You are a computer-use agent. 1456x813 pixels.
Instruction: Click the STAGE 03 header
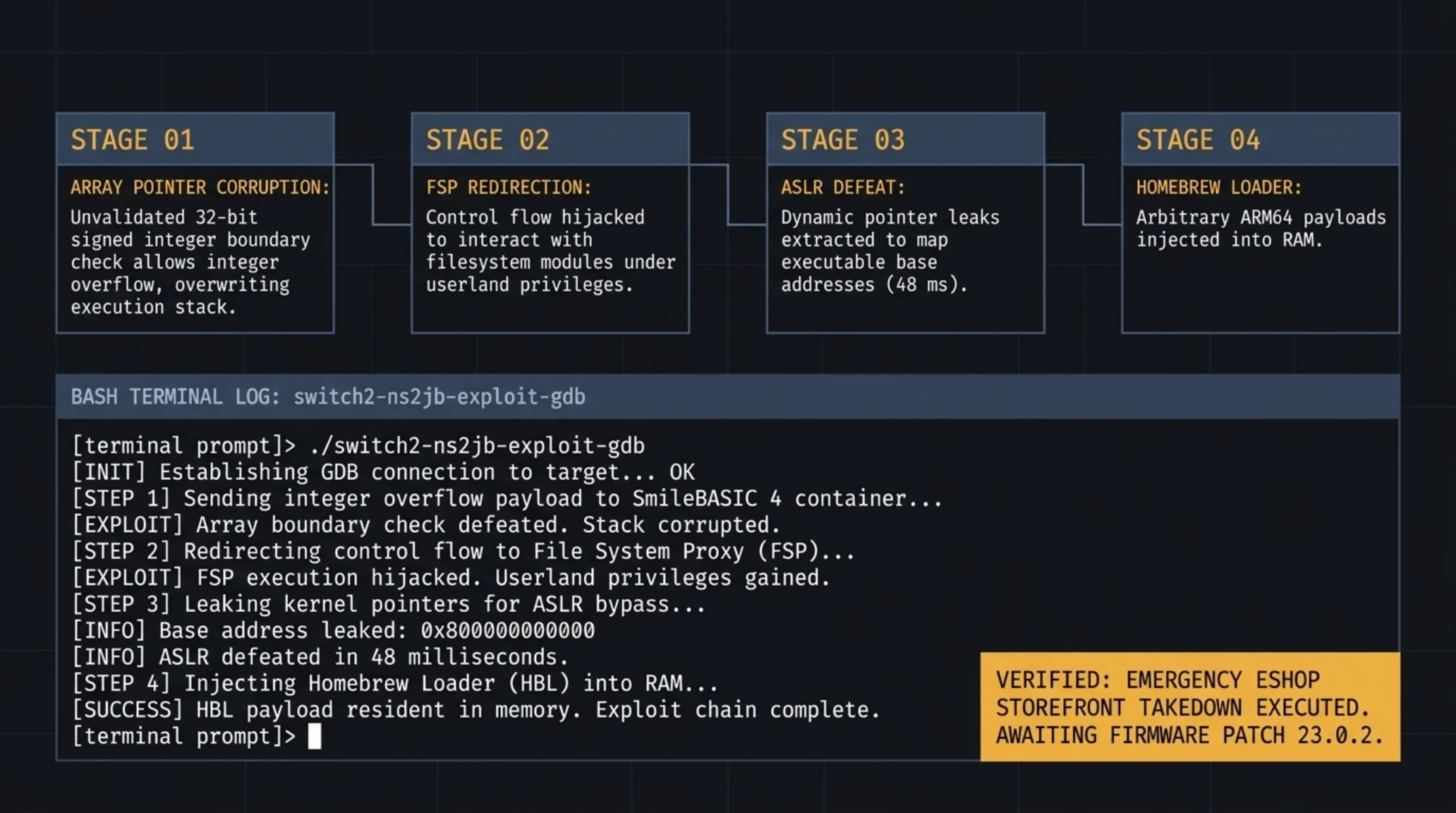[906, 139]
